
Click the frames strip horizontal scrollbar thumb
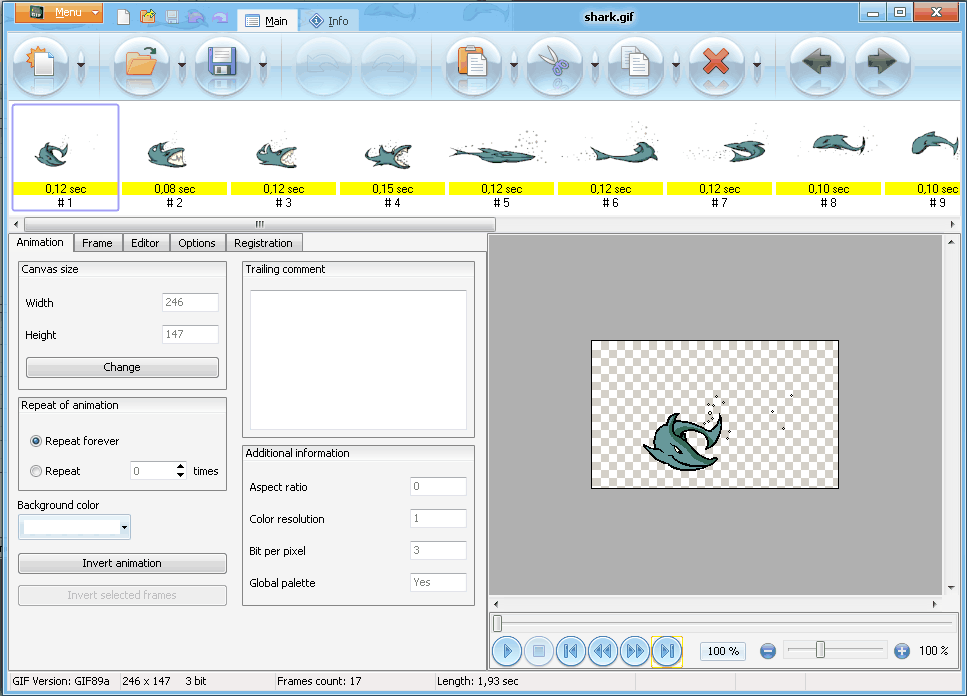(260, 224)
